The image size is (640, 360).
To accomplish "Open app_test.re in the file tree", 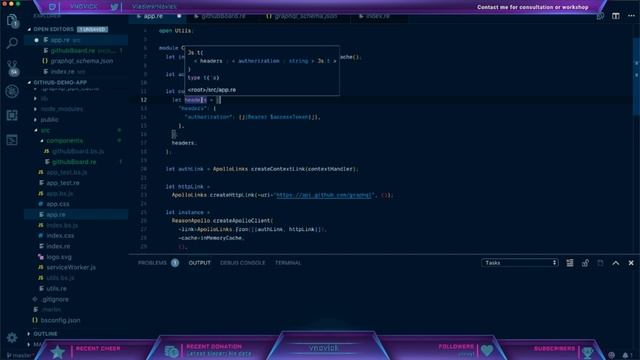I will (x=62, y=183).
